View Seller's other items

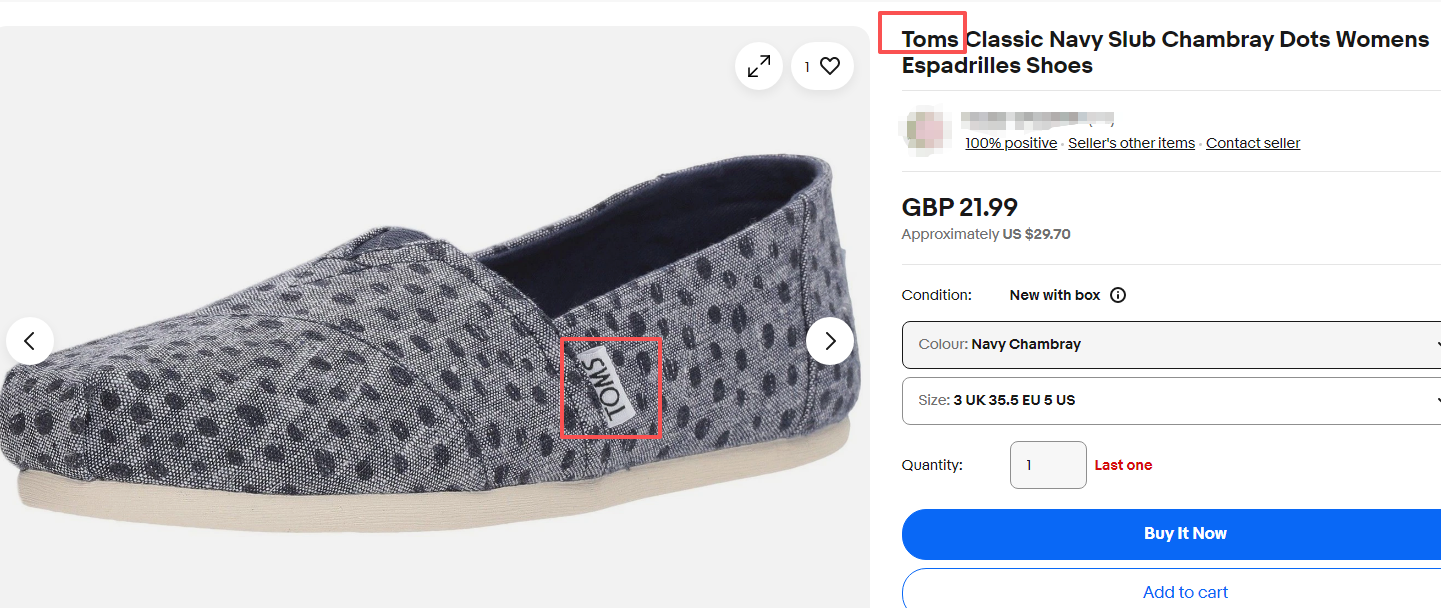[x=1131, y=143]
